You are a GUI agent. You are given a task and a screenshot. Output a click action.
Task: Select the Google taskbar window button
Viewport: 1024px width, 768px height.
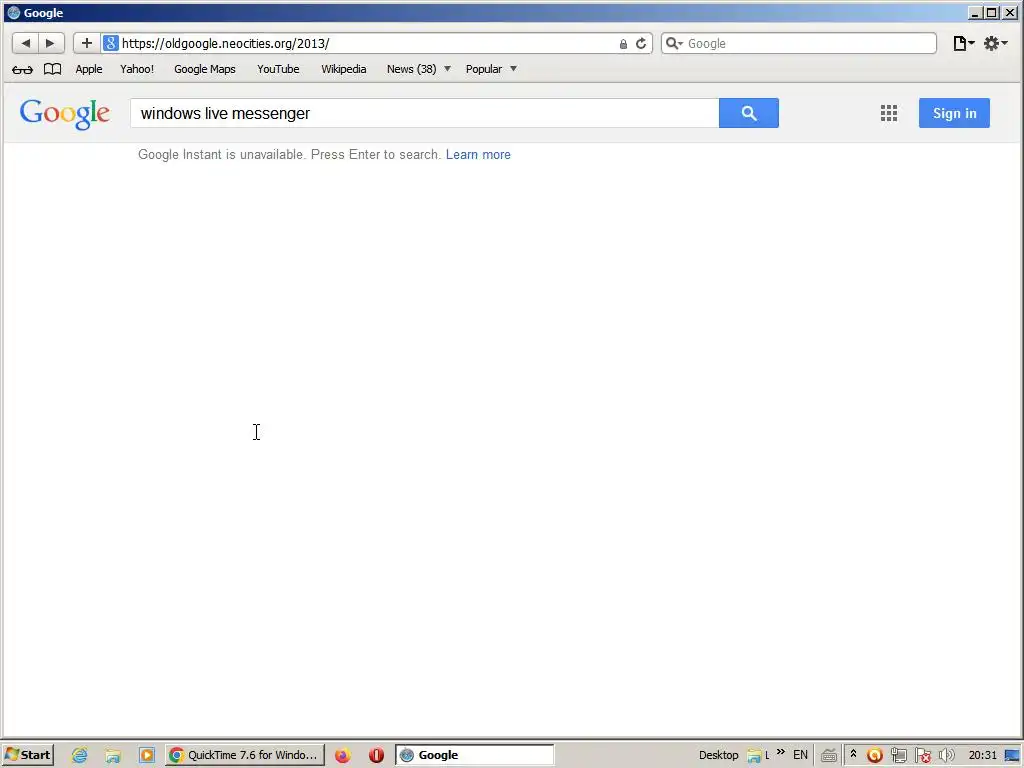click(474, 755)
